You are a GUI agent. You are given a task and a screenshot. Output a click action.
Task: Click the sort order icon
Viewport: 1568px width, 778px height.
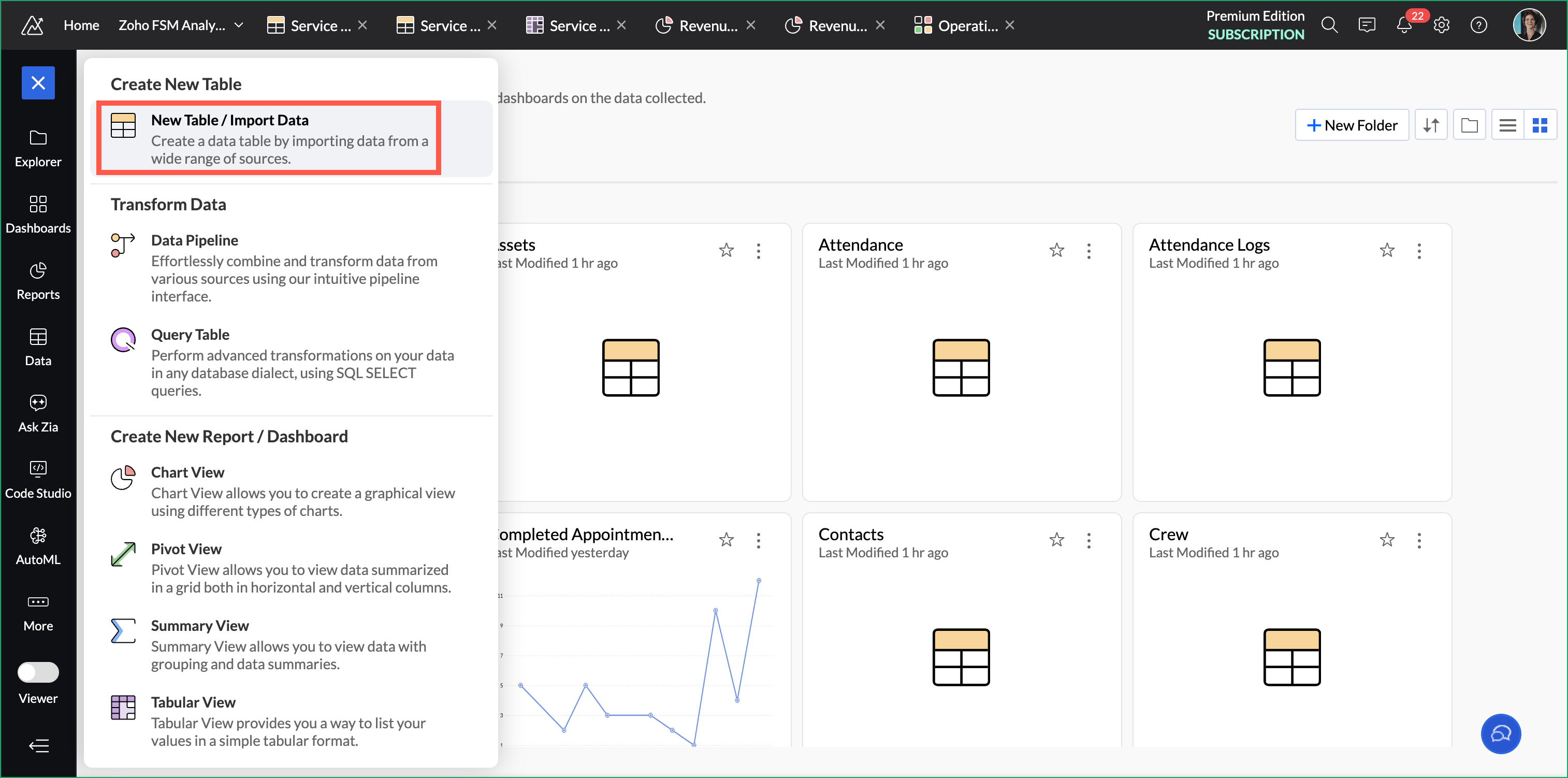[x=1430, y=125]
